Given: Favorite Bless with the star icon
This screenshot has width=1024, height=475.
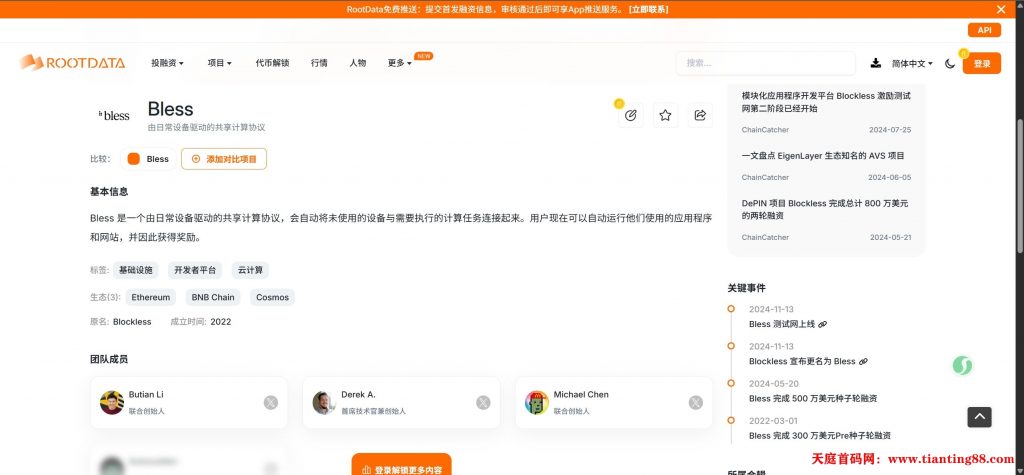Looking at the screenshot, I should point(665,115).
